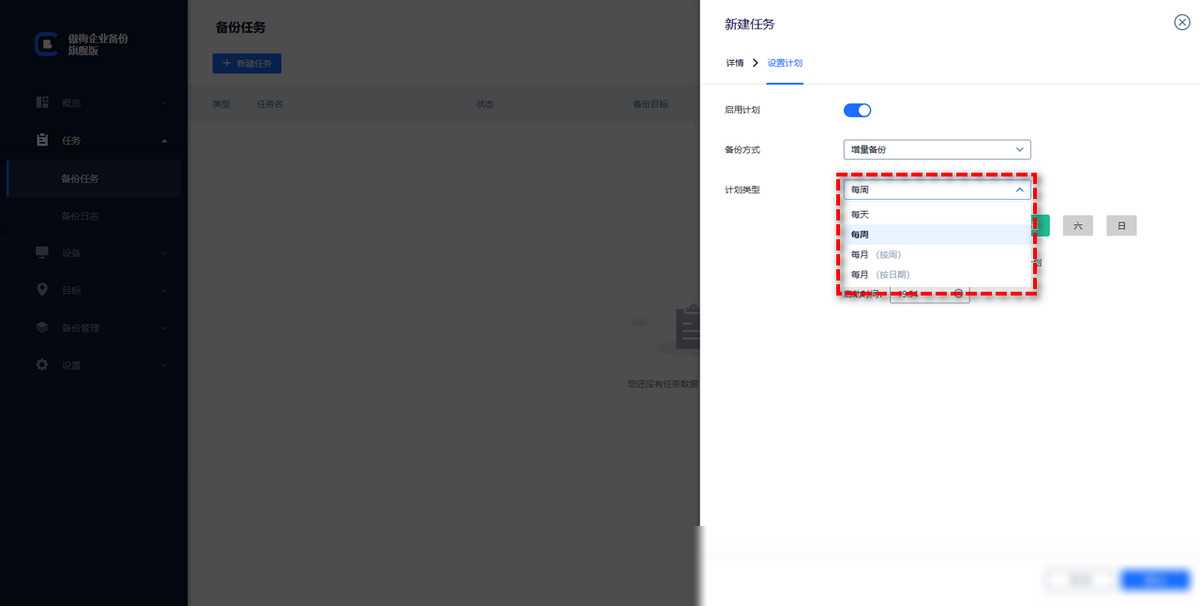Expand the 概览 sidebar section
This screenshot has width=1200, height=606.
[x=164, y=103]
